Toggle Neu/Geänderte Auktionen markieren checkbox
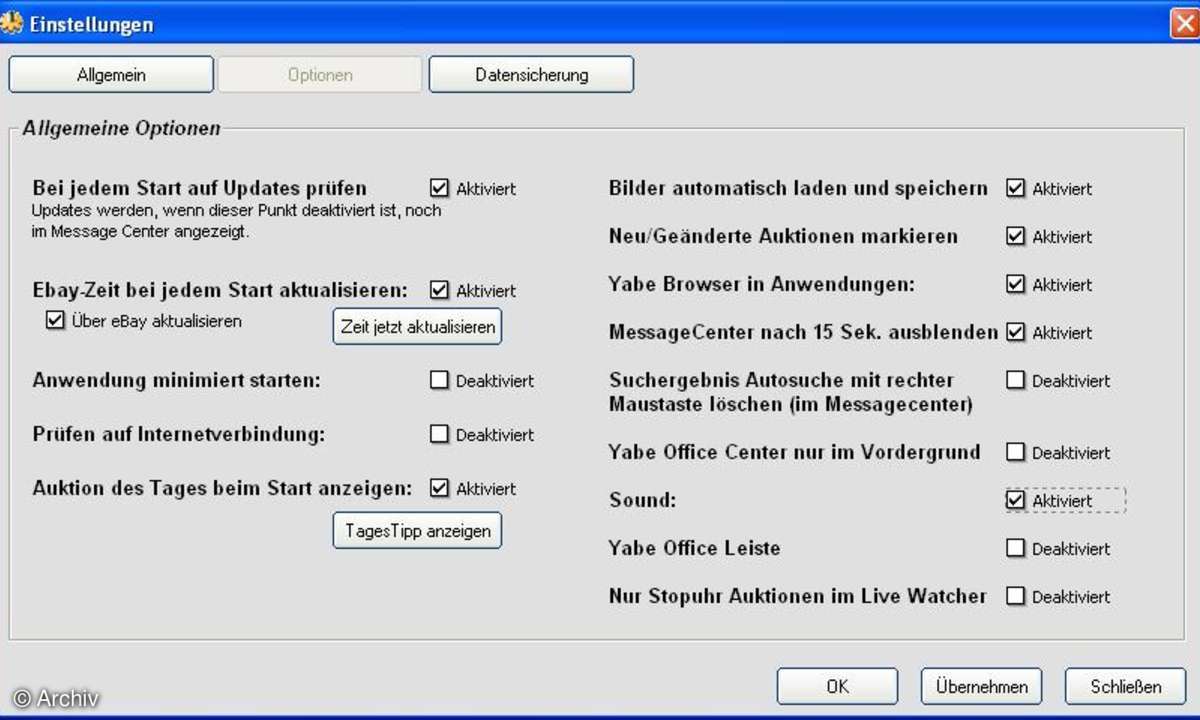The width and height of the screenshot is (1200, 720). tap(1016, 236)
